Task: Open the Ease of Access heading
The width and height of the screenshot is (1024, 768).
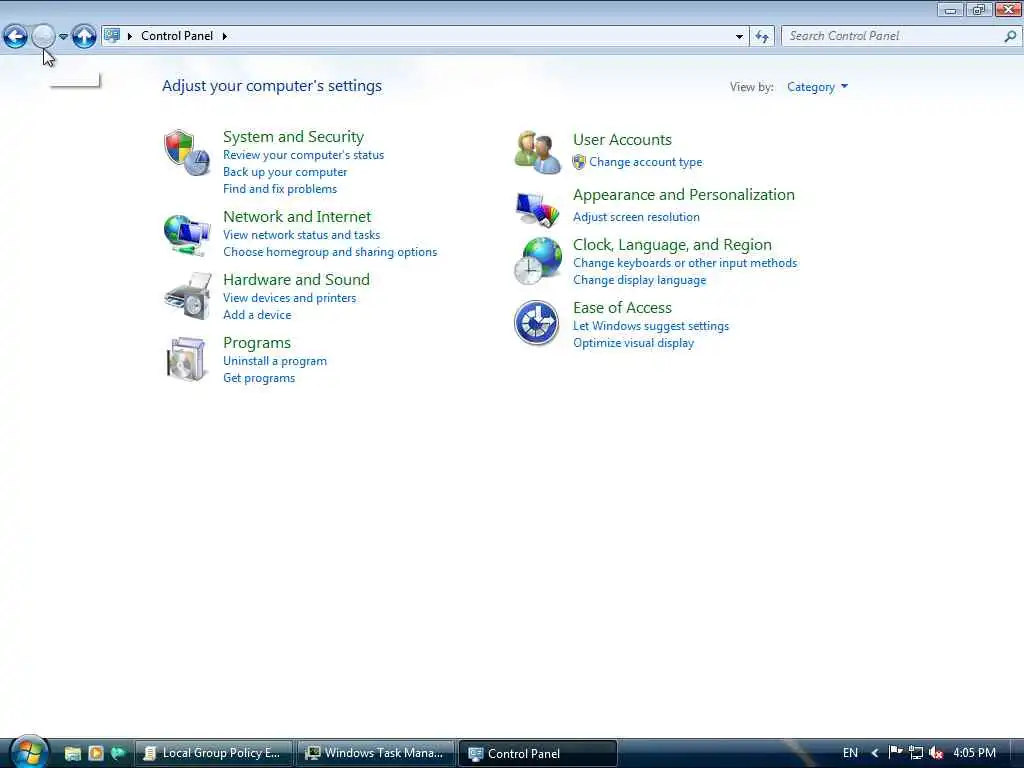Action: (x=622, y=308)
